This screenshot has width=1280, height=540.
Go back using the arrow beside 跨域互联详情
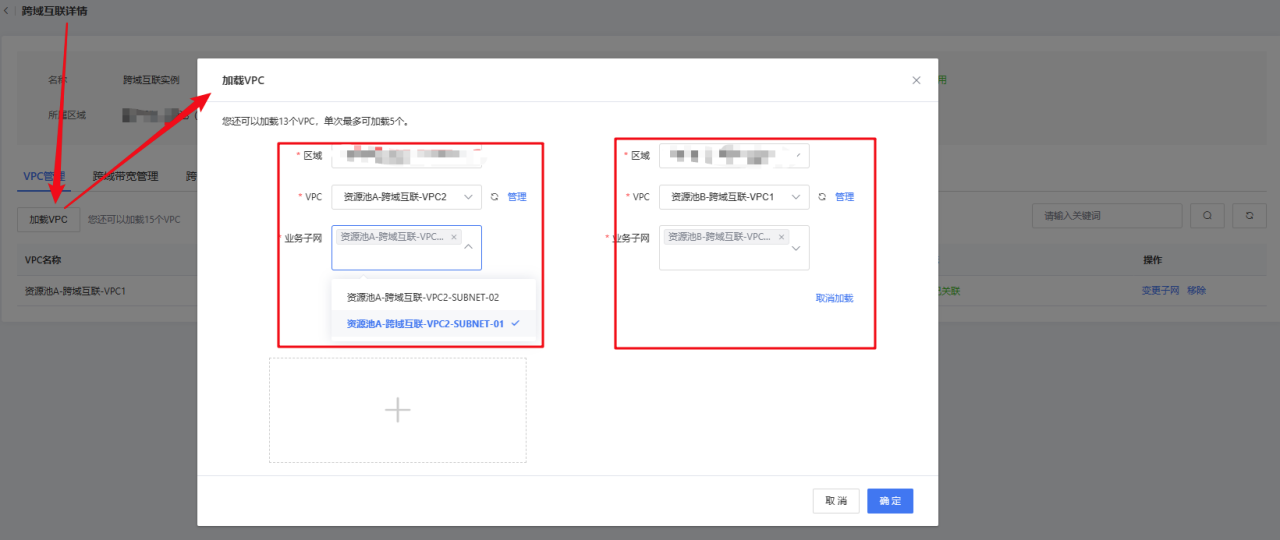pos(8,11)
